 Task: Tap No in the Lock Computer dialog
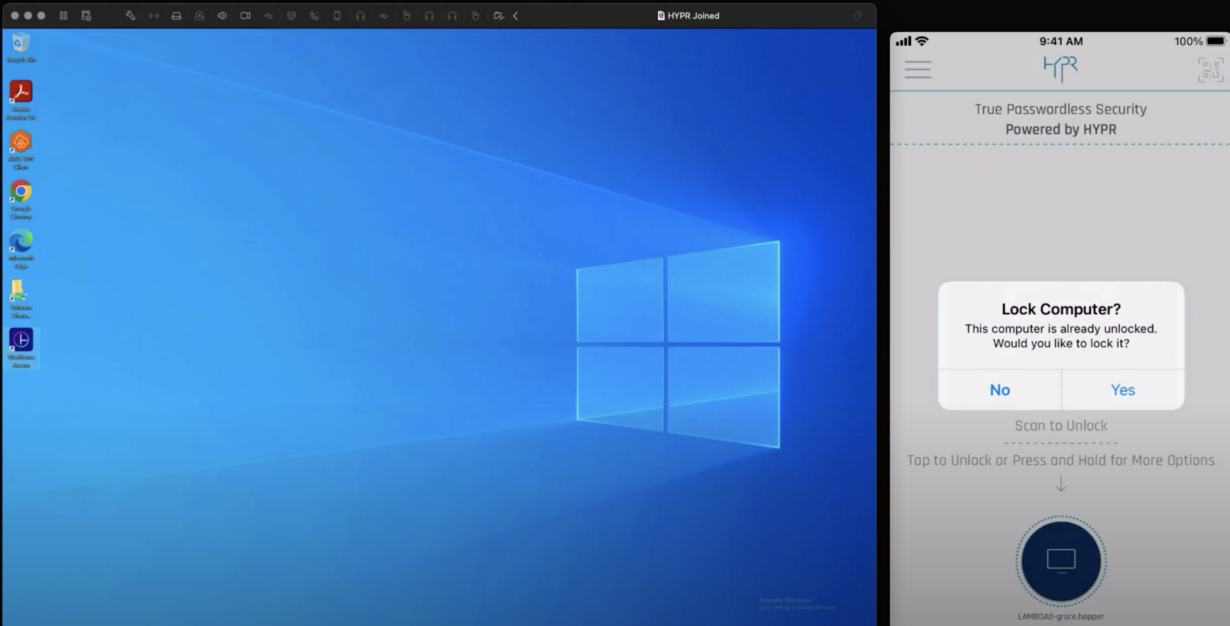tap(1000, 390)
